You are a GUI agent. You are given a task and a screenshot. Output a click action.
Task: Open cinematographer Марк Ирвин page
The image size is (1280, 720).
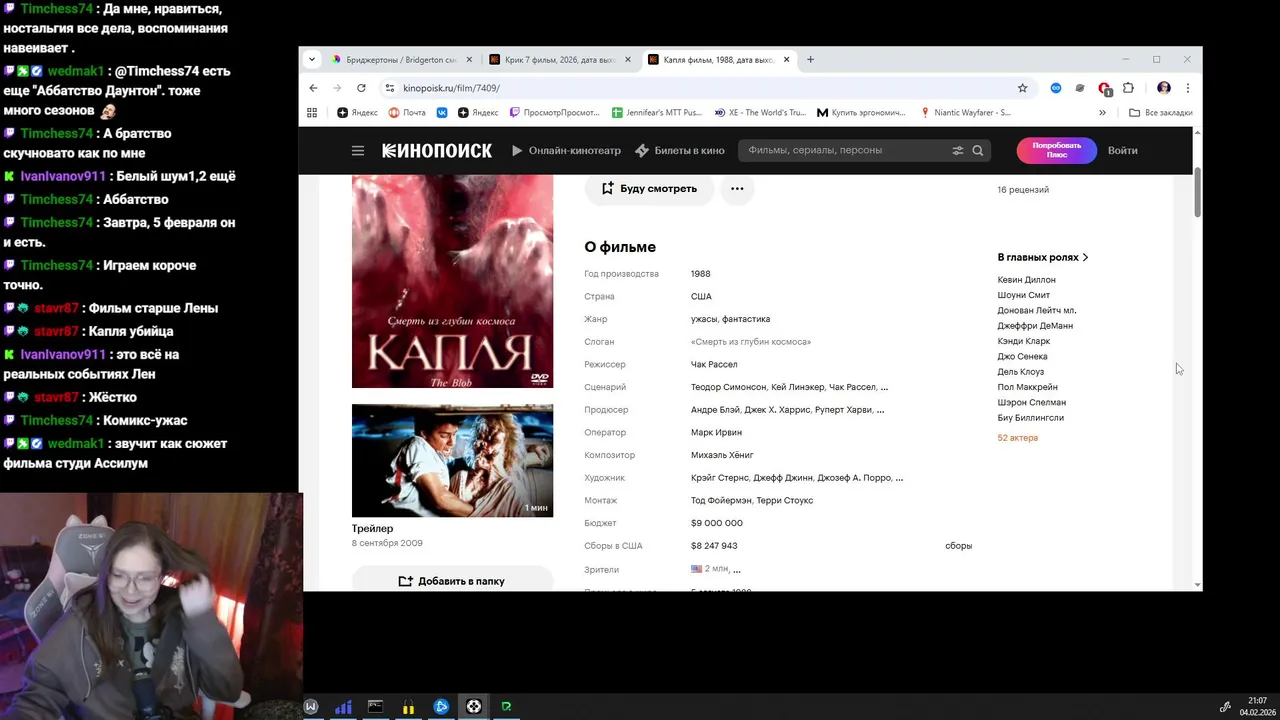[716, 432]
